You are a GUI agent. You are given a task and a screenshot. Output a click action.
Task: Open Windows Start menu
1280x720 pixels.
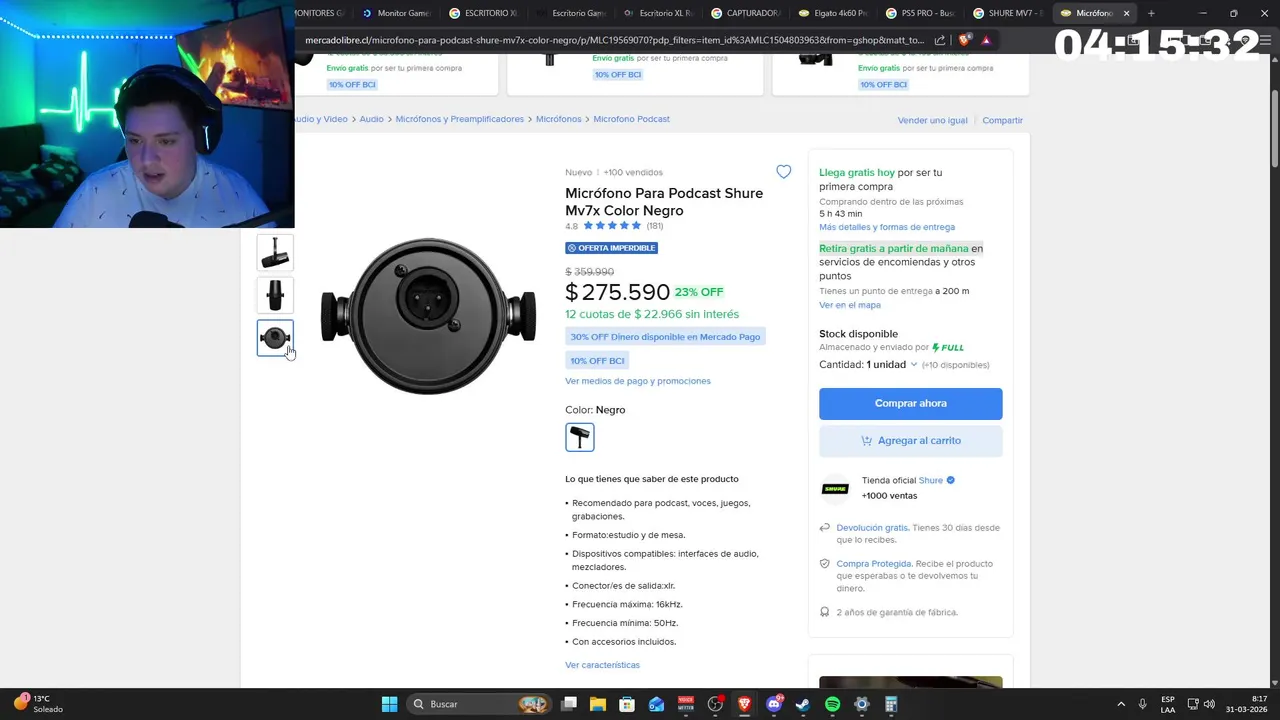pyautogui.click(x=389, y=704)
